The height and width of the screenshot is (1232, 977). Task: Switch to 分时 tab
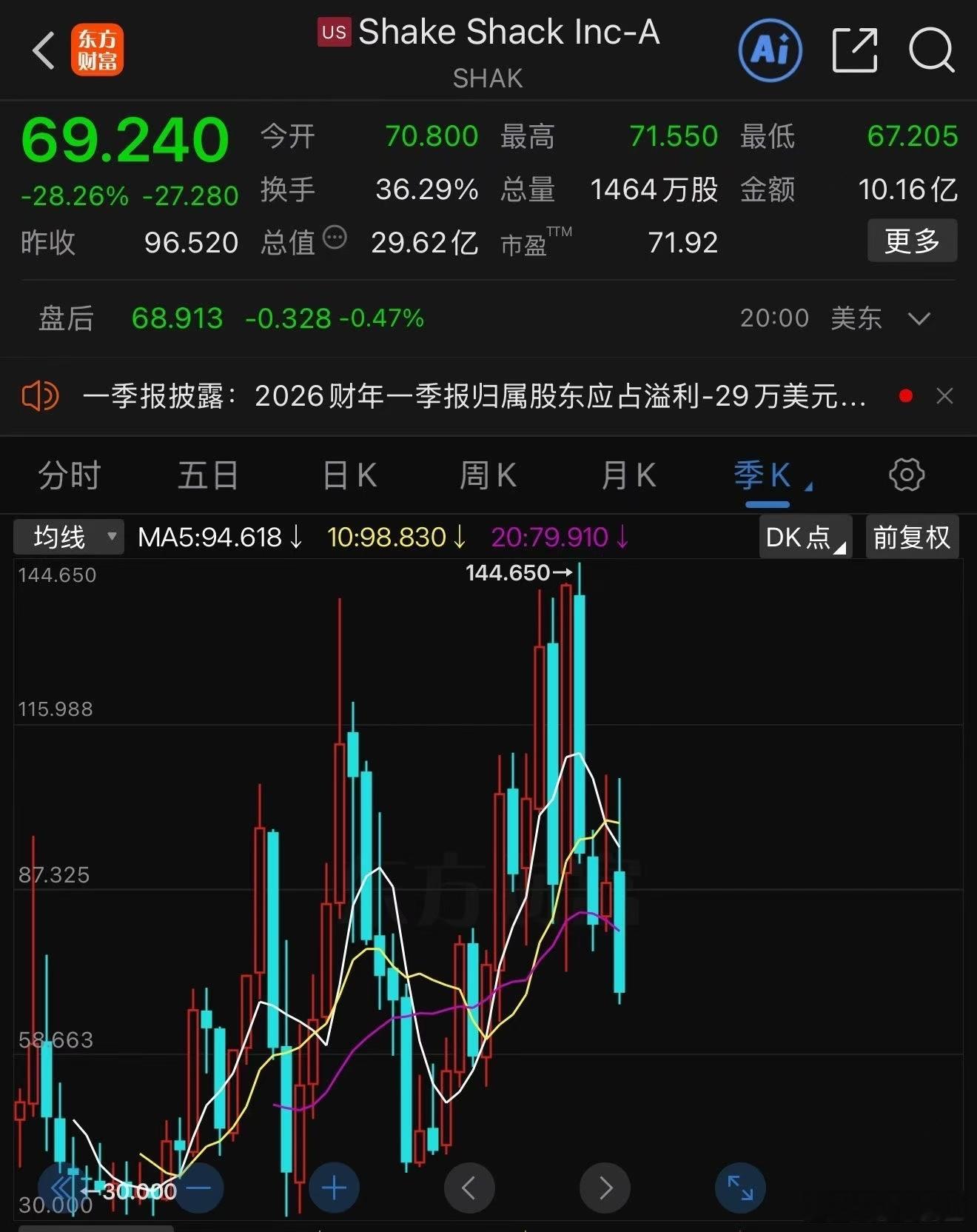click(x=69, y=475)
